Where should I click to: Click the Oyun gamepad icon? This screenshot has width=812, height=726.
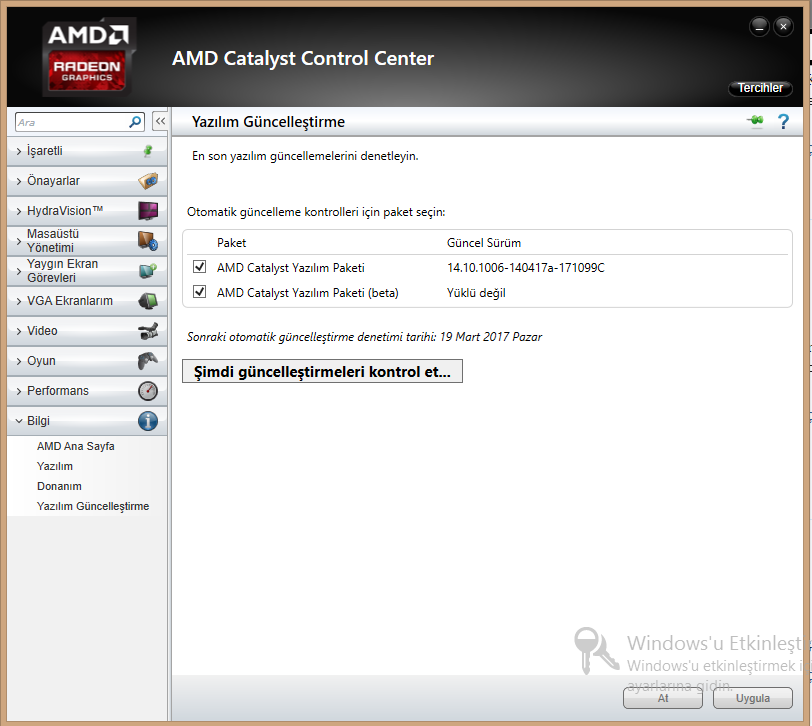[x=148, y=360]
